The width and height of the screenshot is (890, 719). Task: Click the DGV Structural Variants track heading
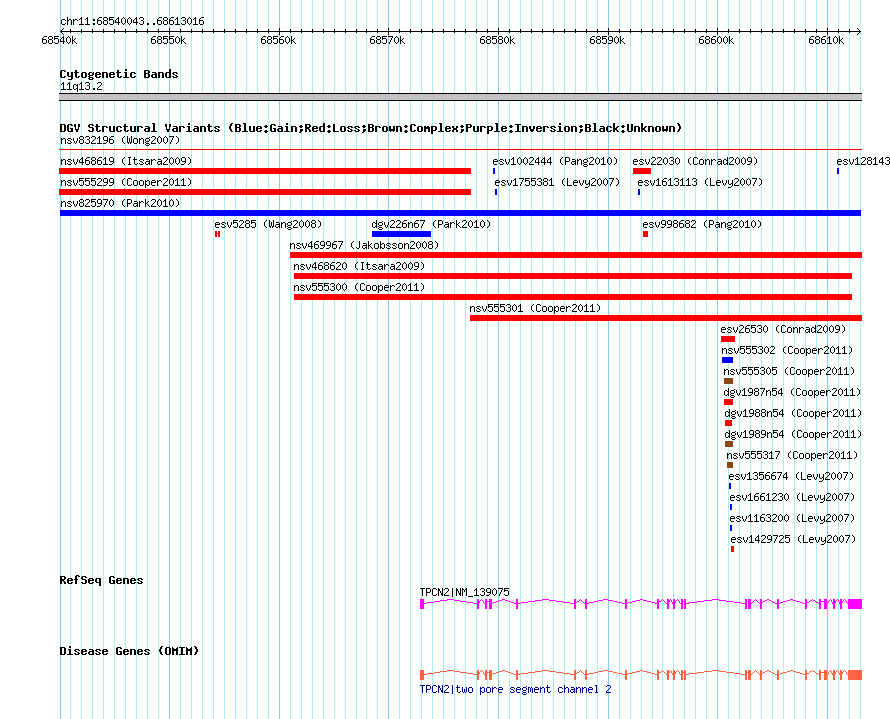point(371,128)
